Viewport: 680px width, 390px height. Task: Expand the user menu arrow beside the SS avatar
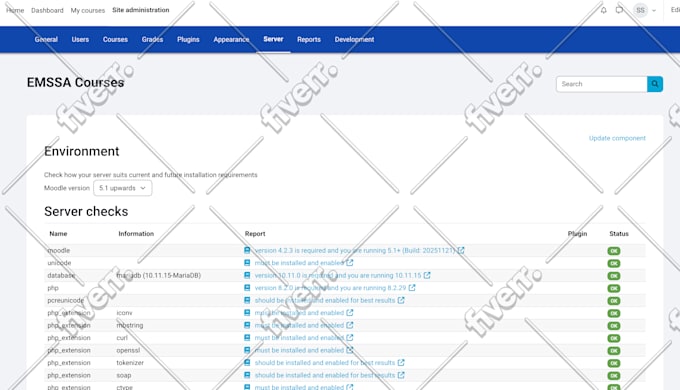pyautogui.click(x=654, y=10)
